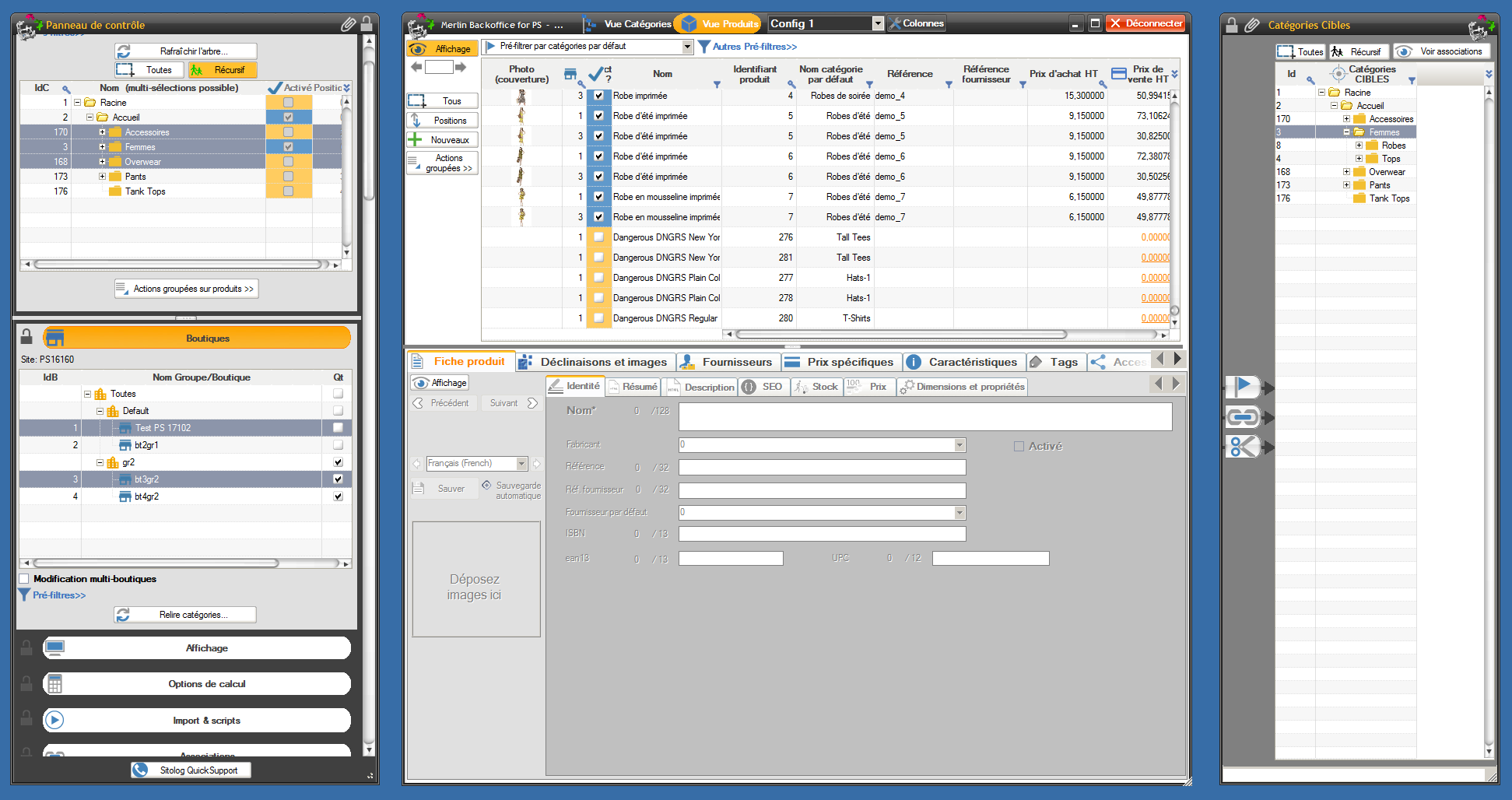The image size is (1512, 800).
Task: Click the ean13 input field
Action: (731, 558)
